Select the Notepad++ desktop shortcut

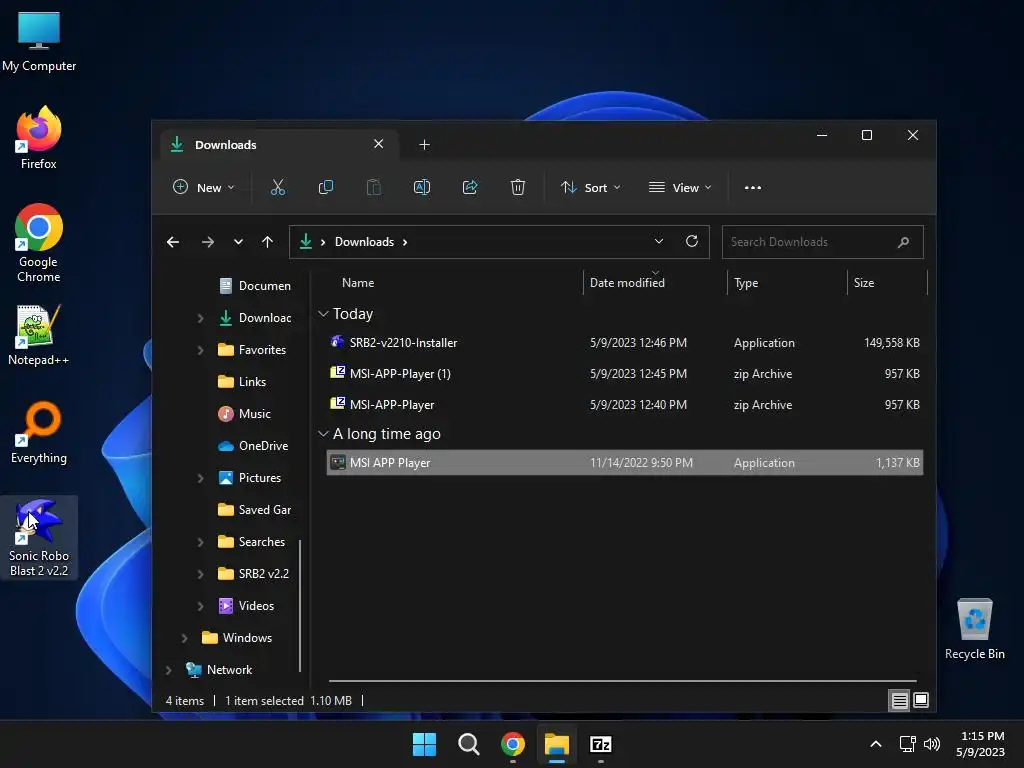point(39,335)
